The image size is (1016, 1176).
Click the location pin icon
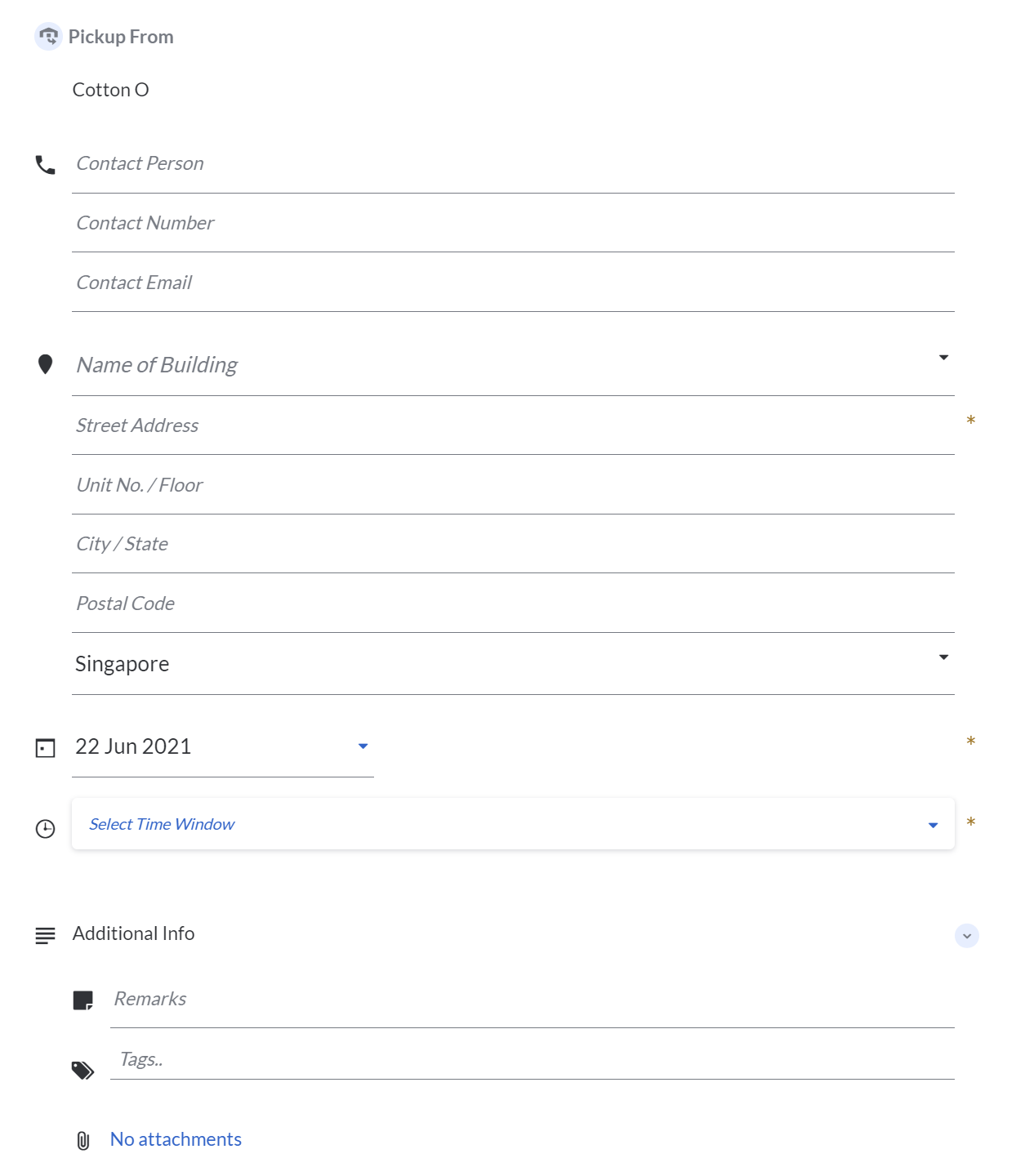point(46,364)
